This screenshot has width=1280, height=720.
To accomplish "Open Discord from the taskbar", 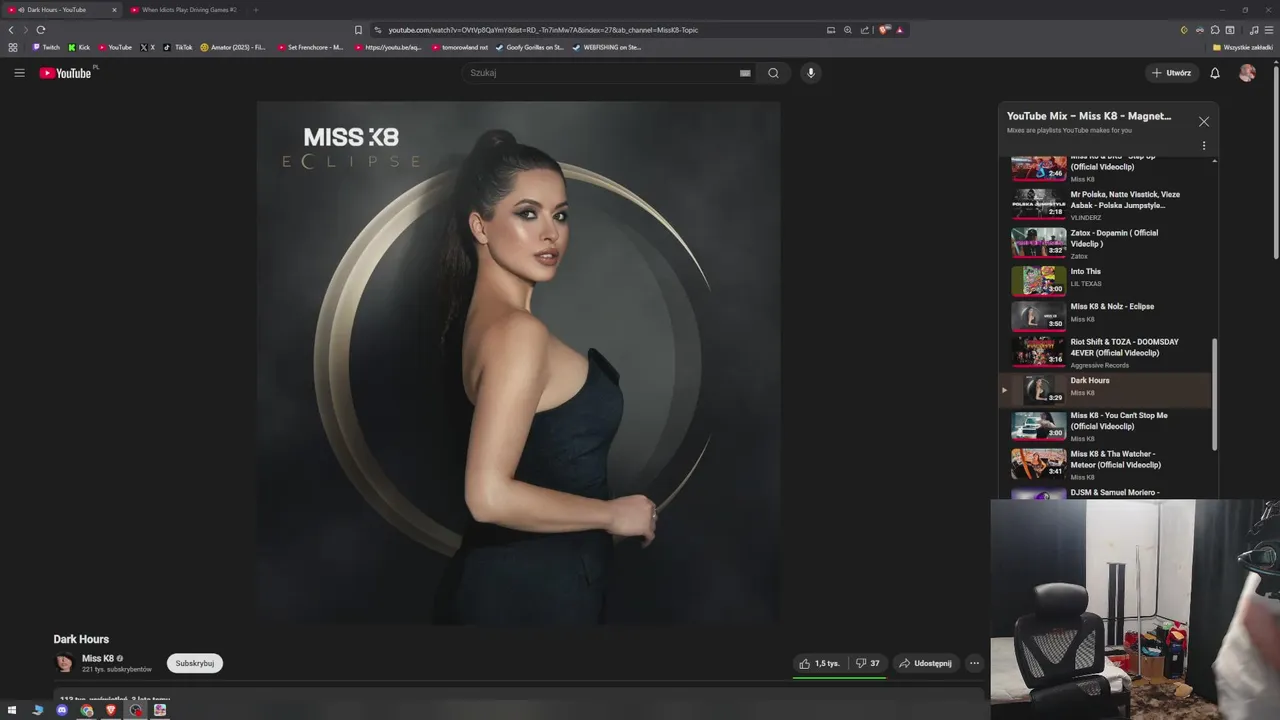I will click(x=62, y=710).
